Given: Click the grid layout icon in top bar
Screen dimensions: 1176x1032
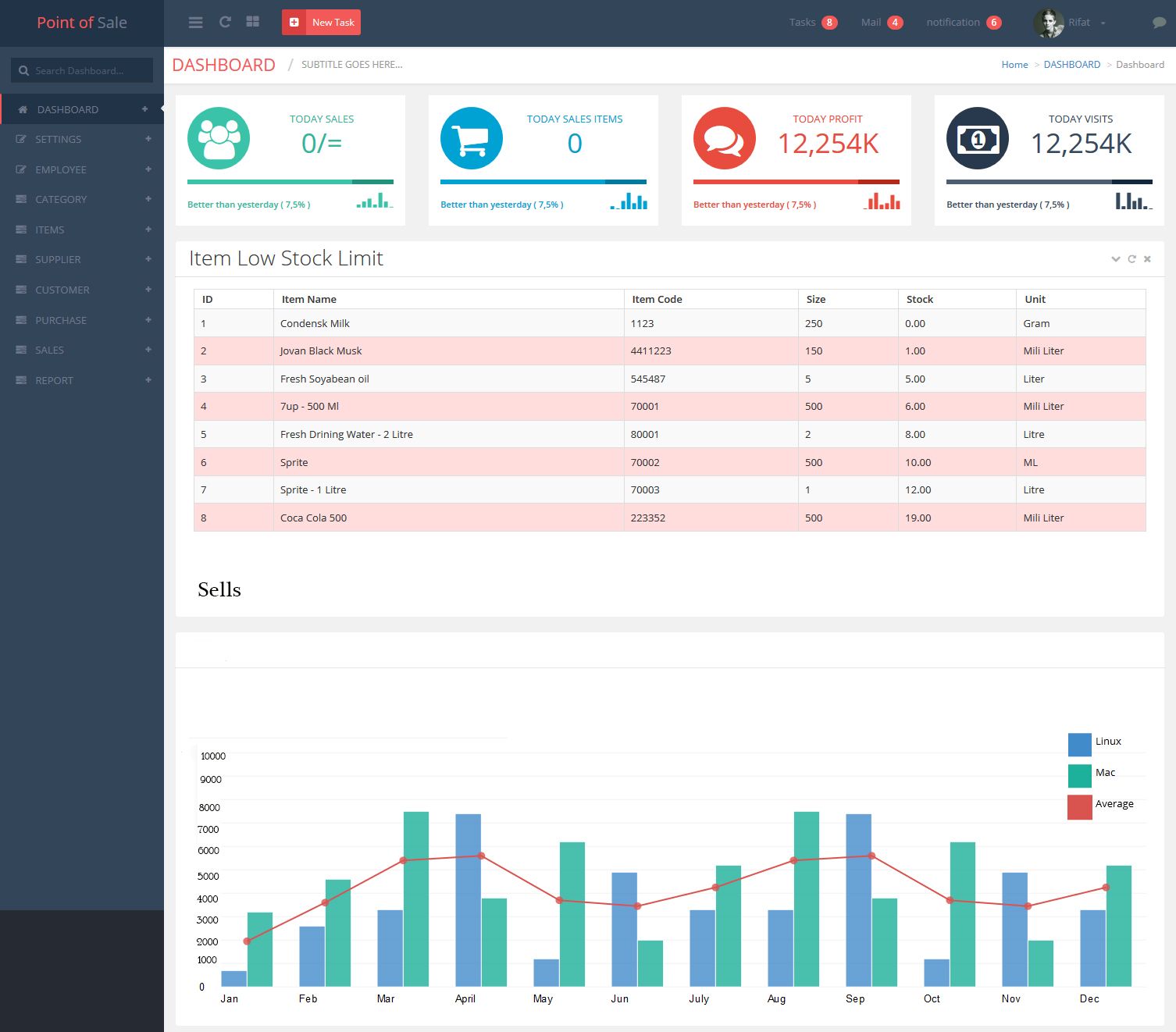Looking at the screenshot, I should (x=252, y=23).
